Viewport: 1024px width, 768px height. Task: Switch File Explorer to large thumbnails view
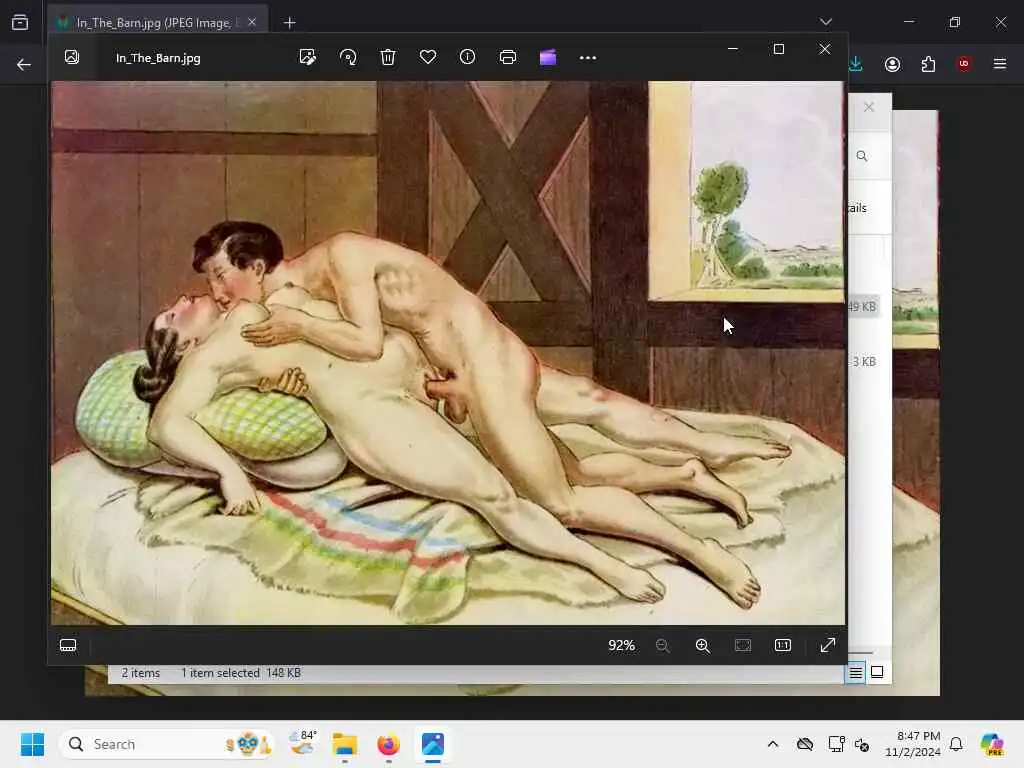point(877,672)
